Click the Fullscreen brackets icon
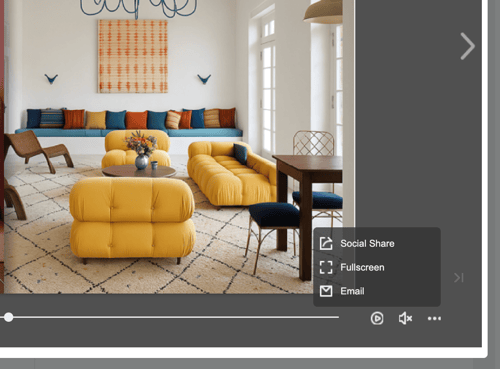The height and width of the screenshot is (369, 500). tap(326, 267)
